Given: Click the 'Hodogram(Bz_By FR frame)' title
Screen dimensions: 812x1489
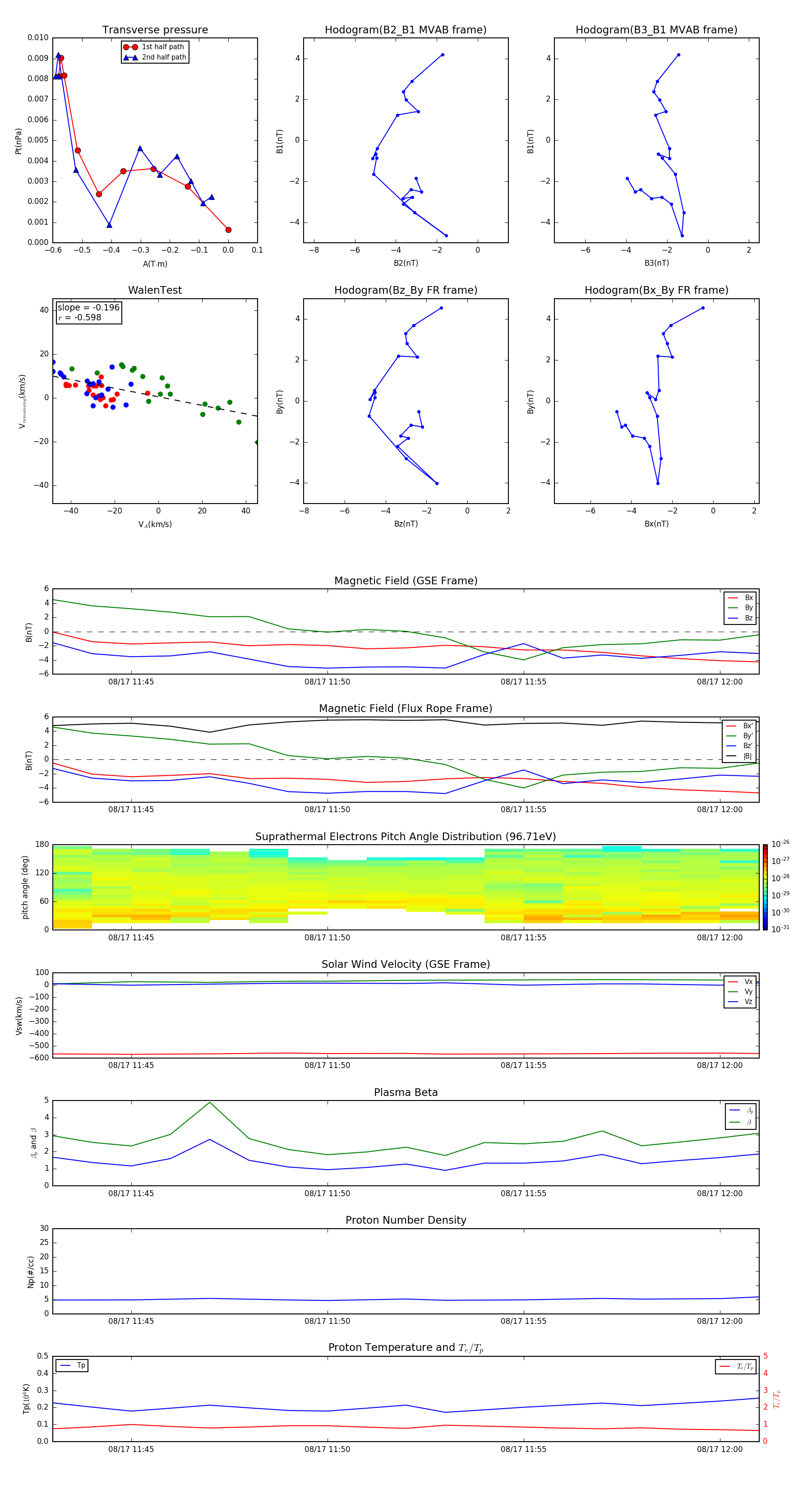Looking at the screenshot, I should 406,290.
